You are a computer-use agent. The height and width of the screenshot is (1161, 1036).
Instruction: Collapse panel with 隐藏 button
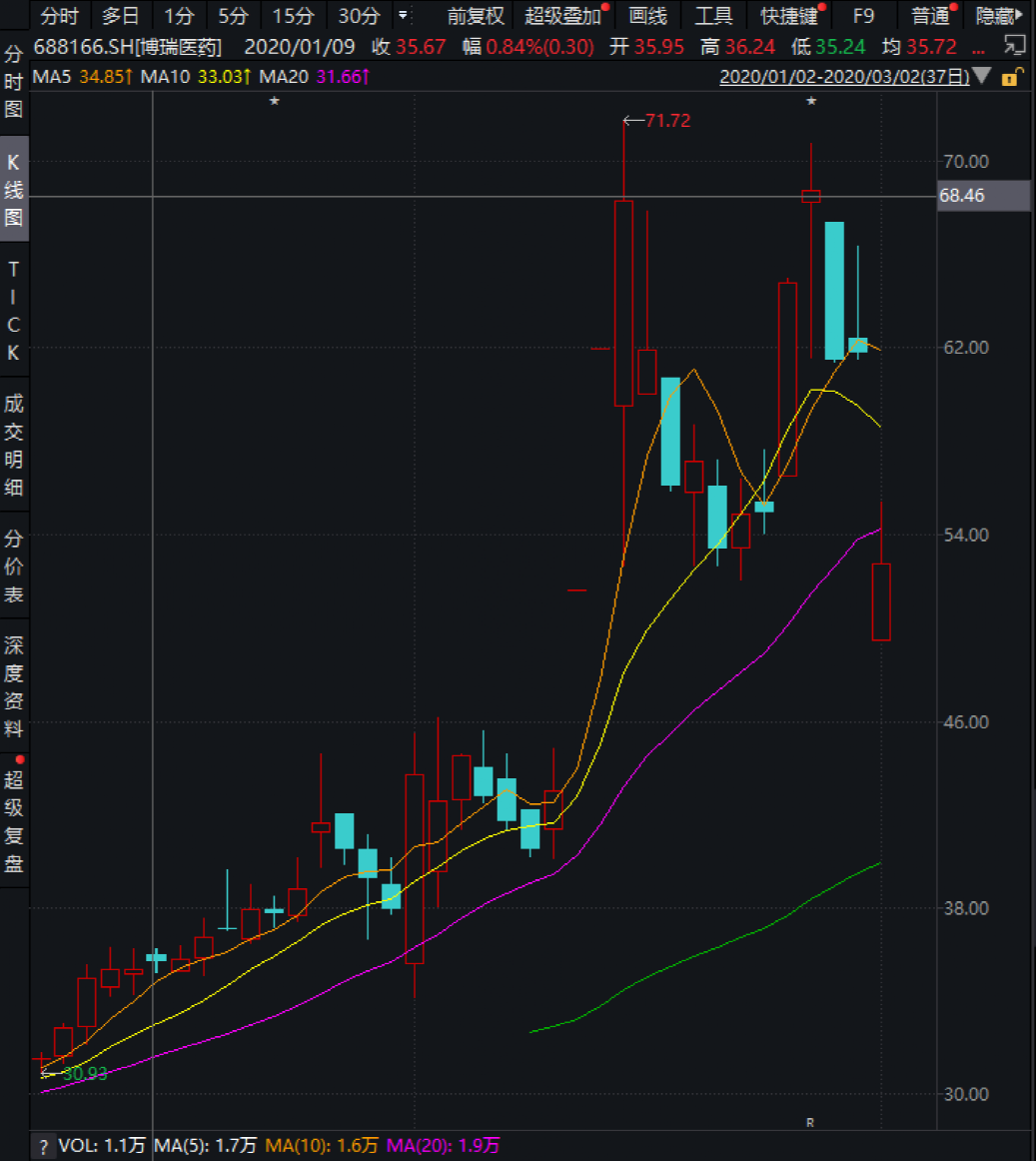[998, 15]
